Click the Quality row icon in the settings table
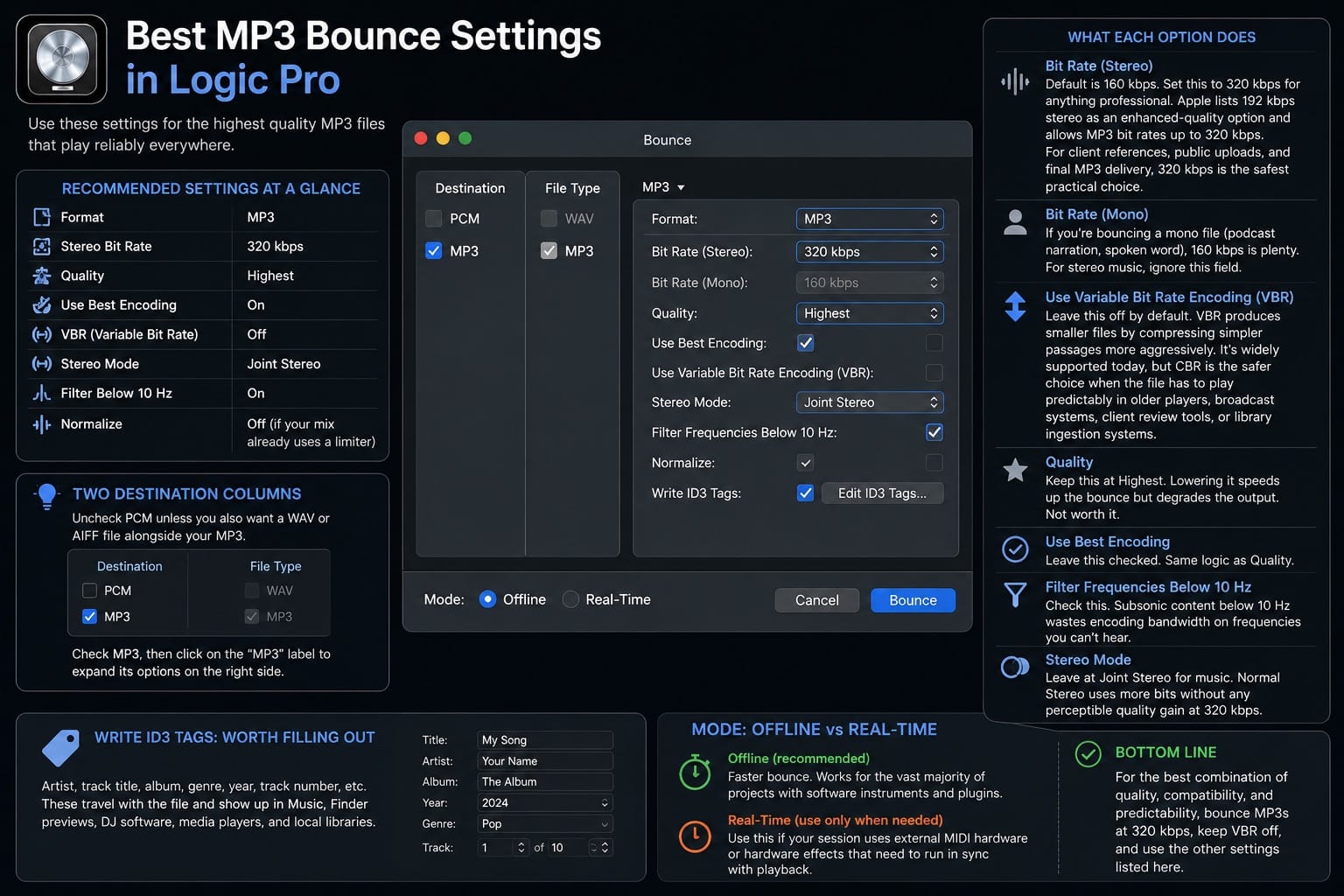Viewport: 1344px width, 896px height. [x=41, y=276]
